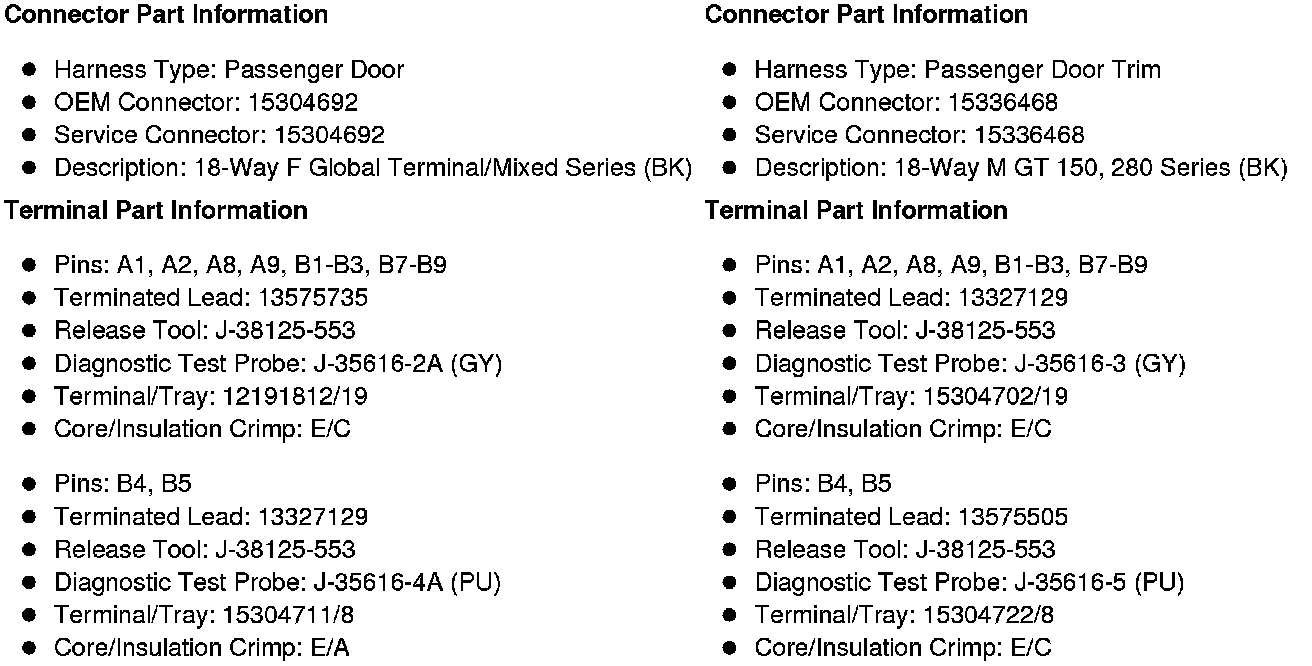
Task: Select Terminal/Tray 15304711/8 entry
Action: tap(204, 616)
